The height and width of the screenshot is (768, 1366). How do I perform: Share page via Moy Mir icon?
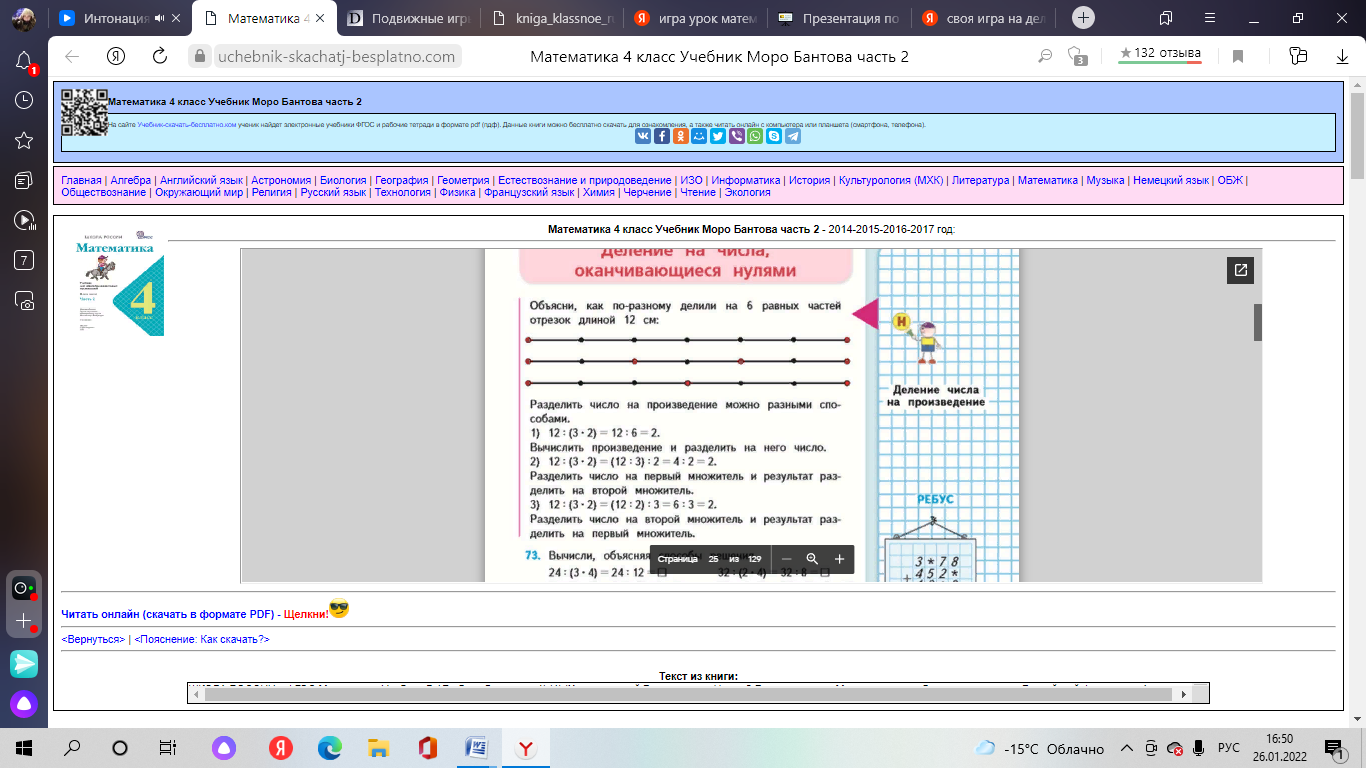(699, 136)
